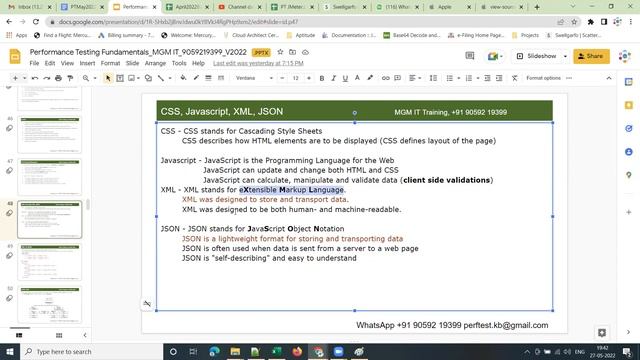This screenshot has height=360, width=640.
Task: Open the Google Meet call button
Action: pos(494,56)
